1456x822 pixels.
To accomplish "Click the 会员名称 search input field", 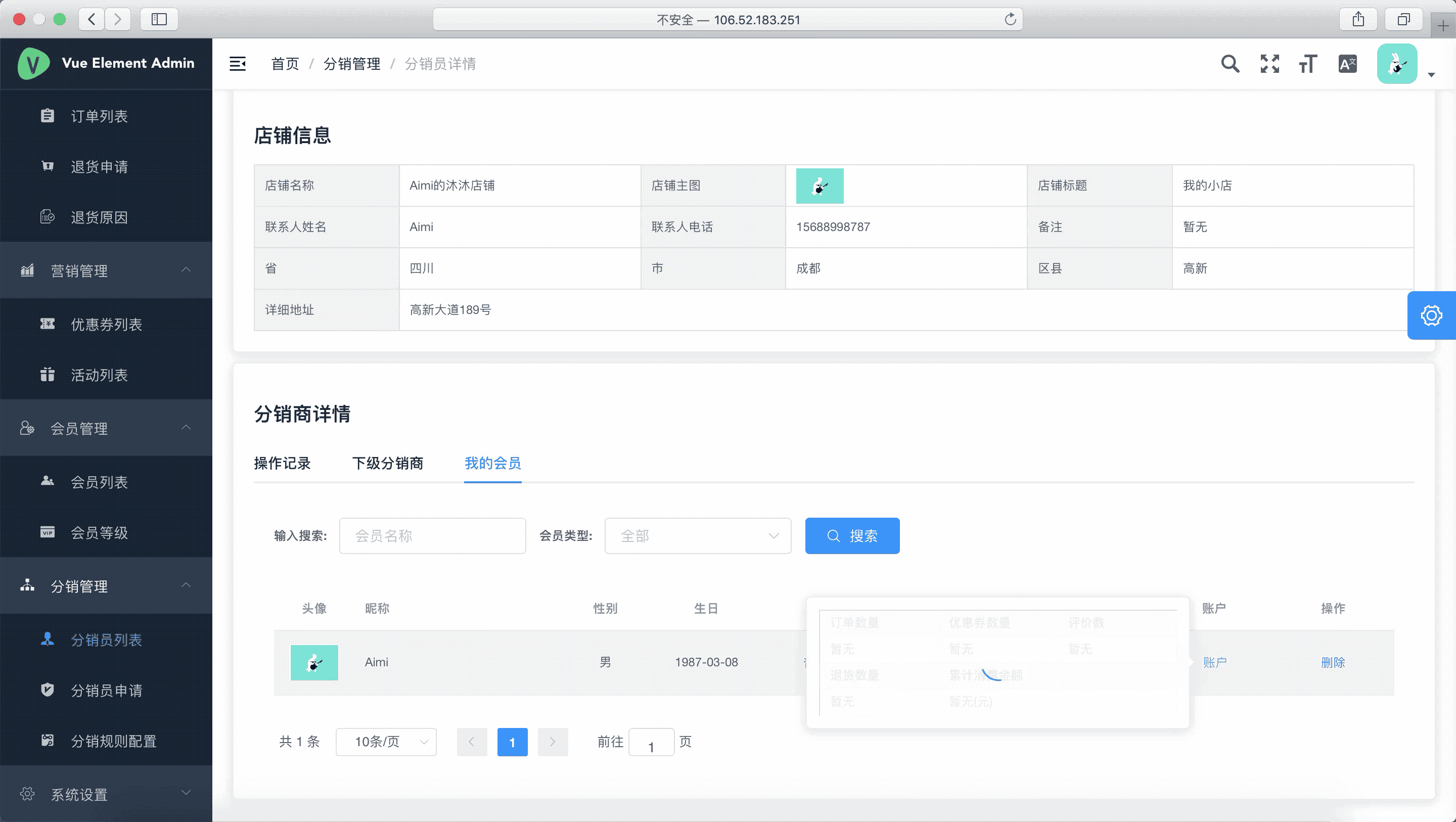I will point(432,536).
